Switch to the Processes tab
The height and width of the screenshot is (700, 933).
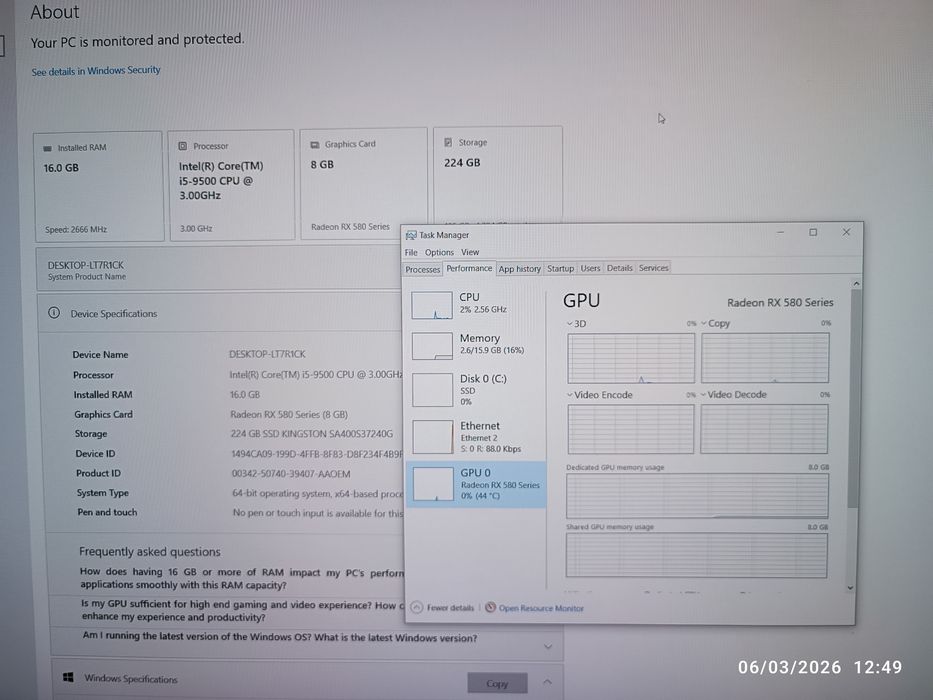422,269
